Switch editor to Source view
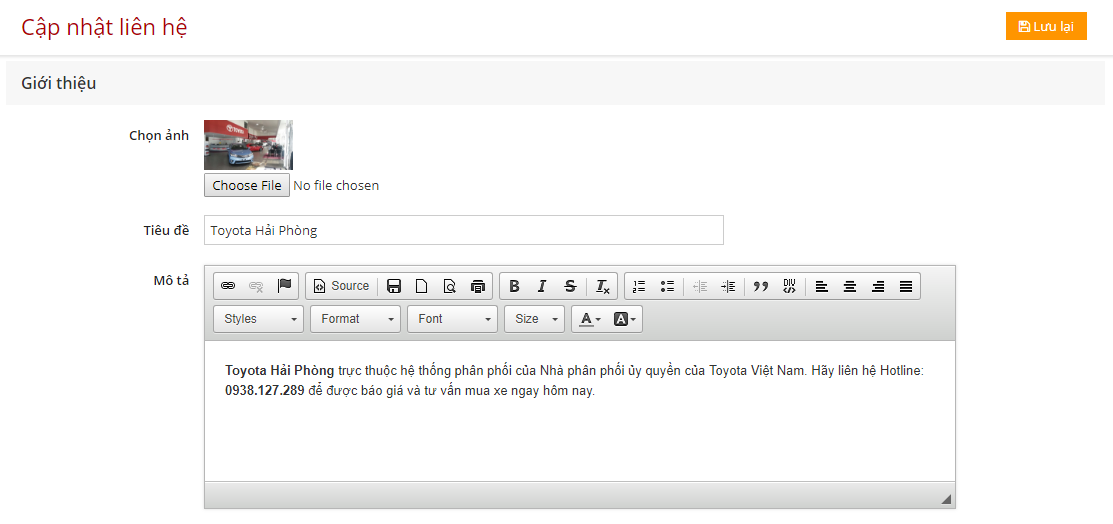The height and width of the screenshot is (524, 1113). (341, 285)
